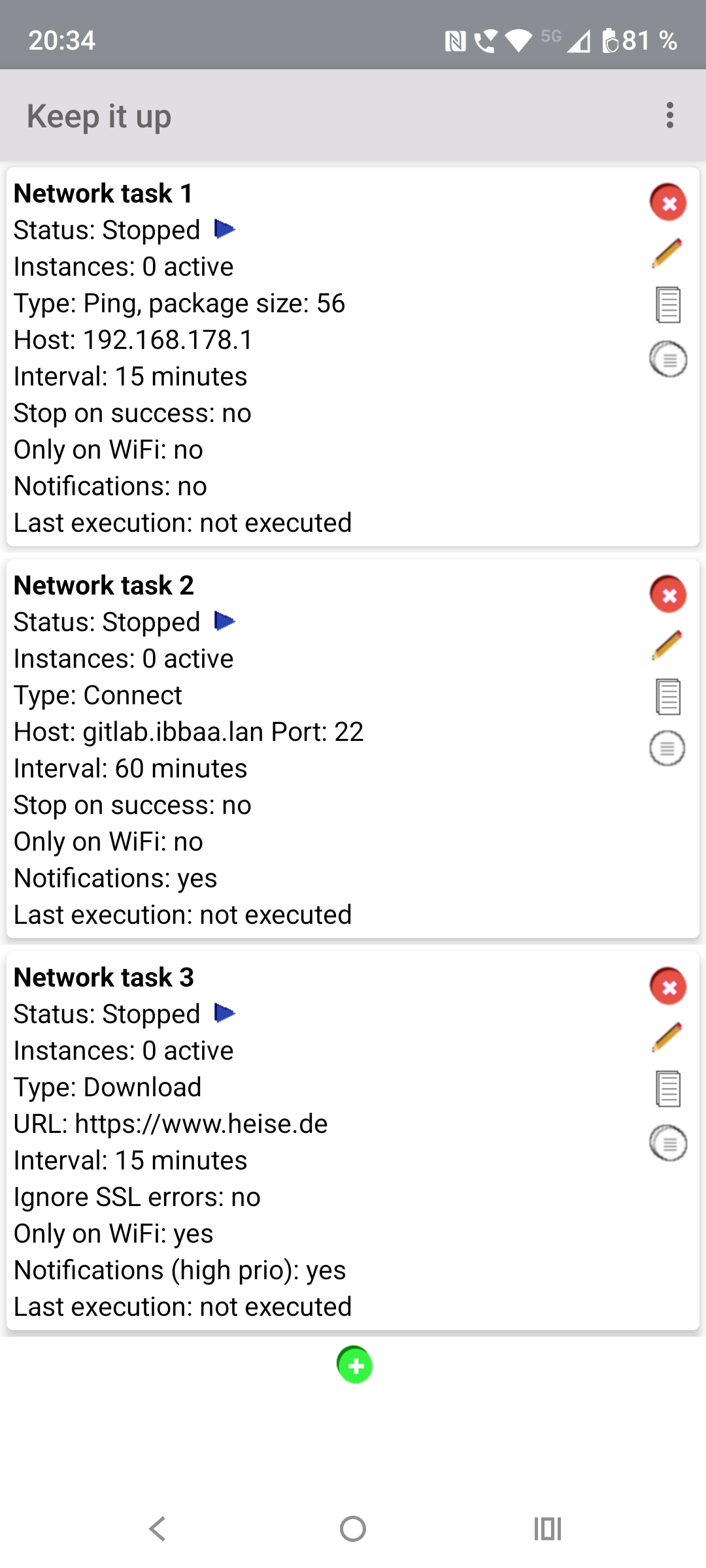Screen dimensions: 706x1568
Task: Delete Network task 2 with red X
Action: [668, 595]
